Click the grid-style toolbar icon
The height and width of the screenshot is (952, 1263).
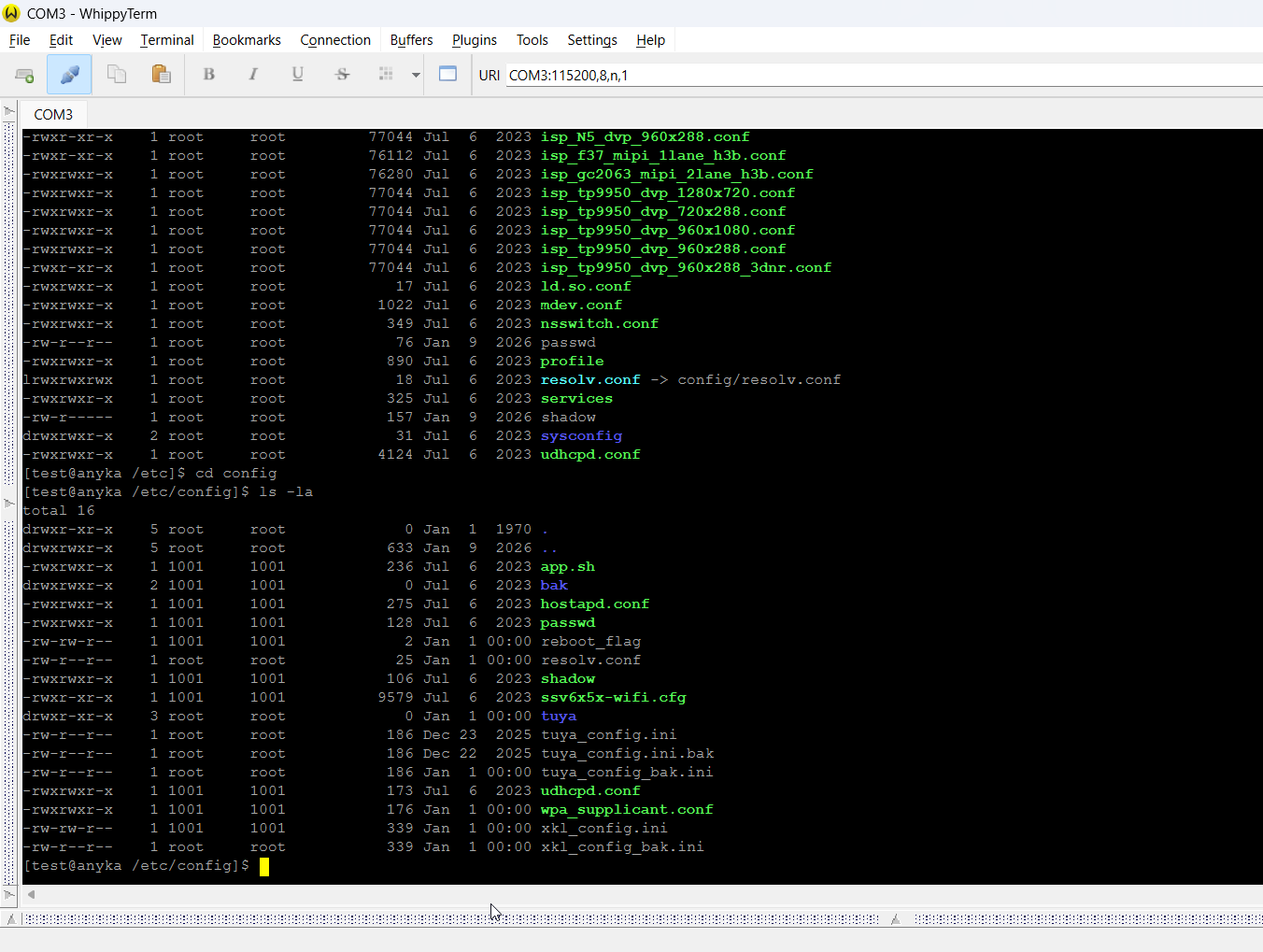click(x=386, y=75)
